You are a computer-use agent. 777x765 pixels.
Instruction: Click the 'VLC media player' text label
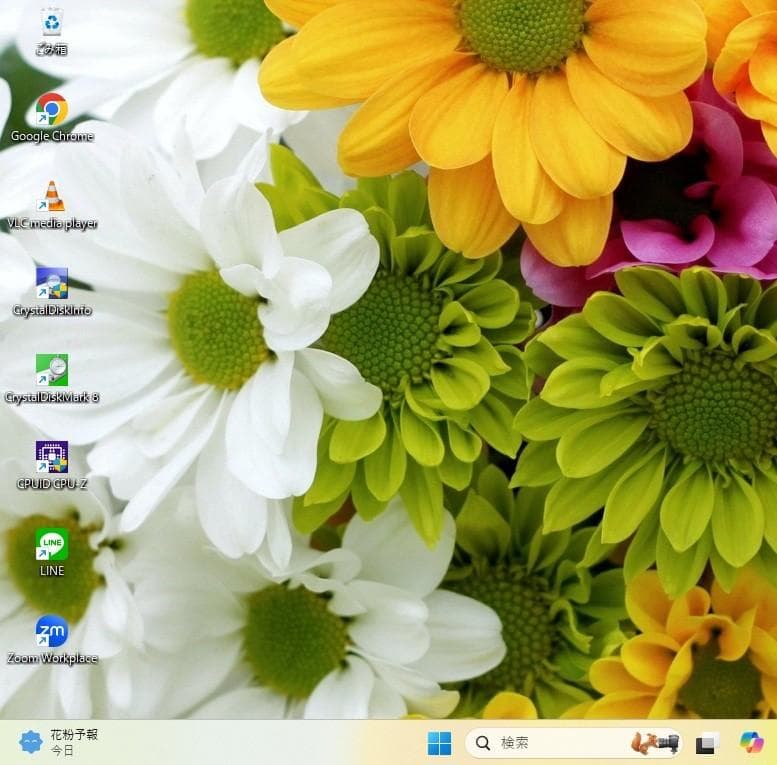click(52, 223)
